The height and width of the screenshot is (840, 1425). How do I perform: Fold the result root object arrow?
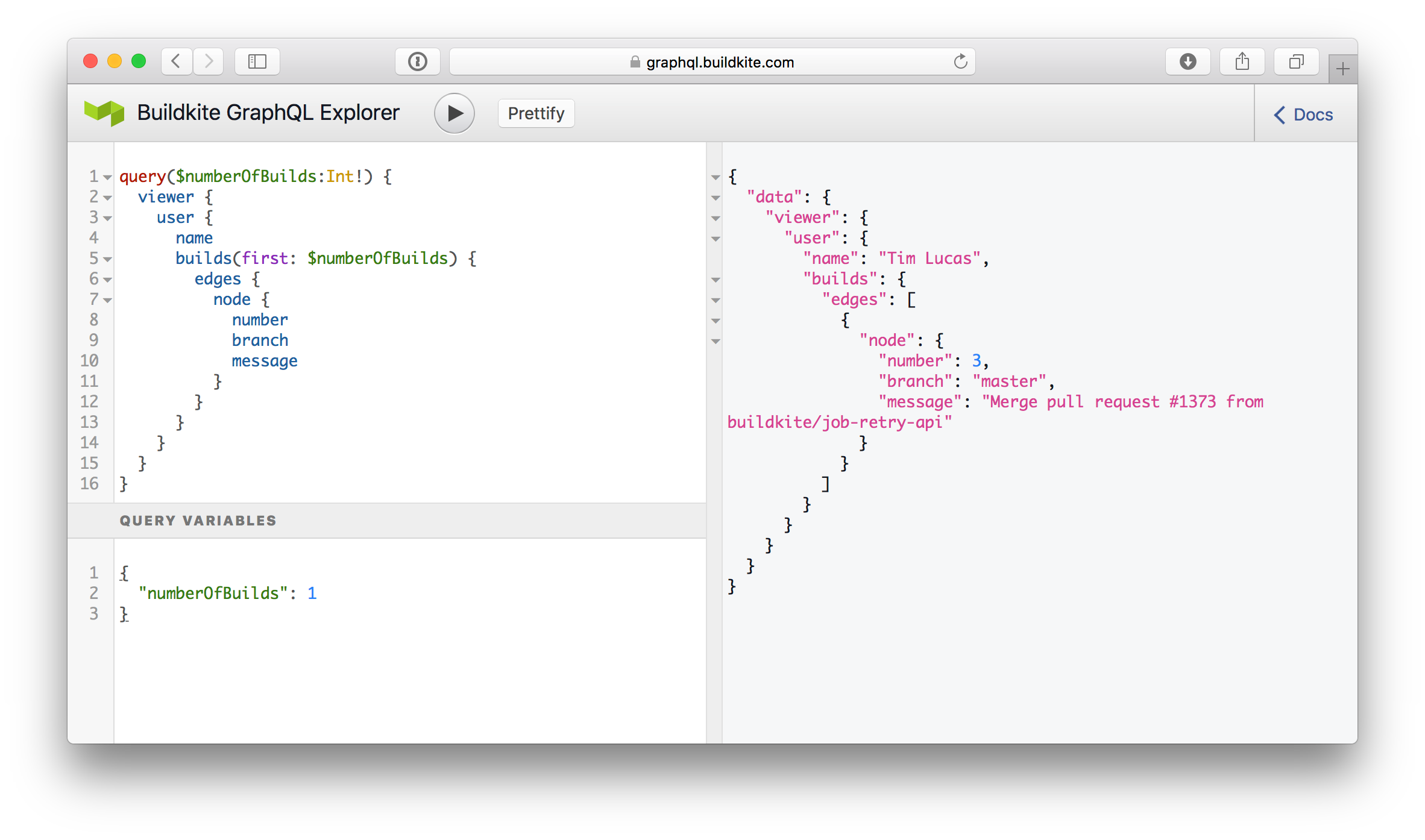click(x=716, y=177)
